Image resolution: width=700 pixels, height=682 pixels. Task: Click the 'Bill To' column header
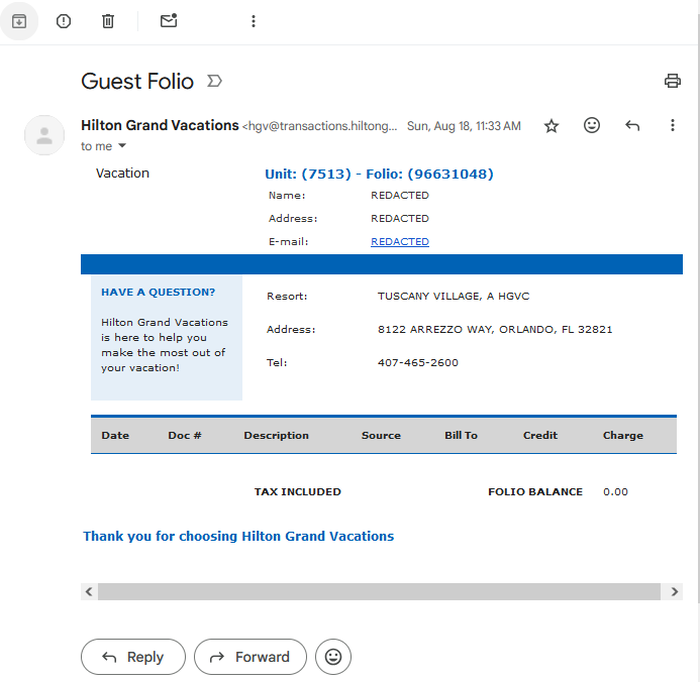pos(461,436)
